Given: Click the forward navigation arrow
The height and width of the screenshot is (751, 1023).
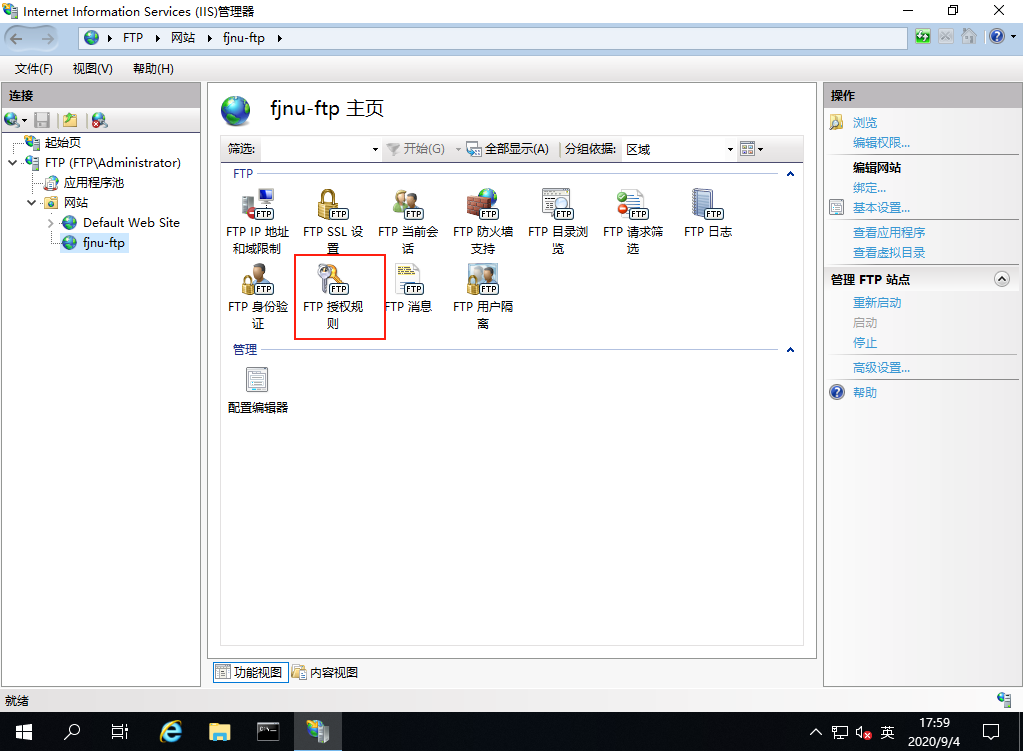Looking at the screenshot, I should tap(48, 38).
